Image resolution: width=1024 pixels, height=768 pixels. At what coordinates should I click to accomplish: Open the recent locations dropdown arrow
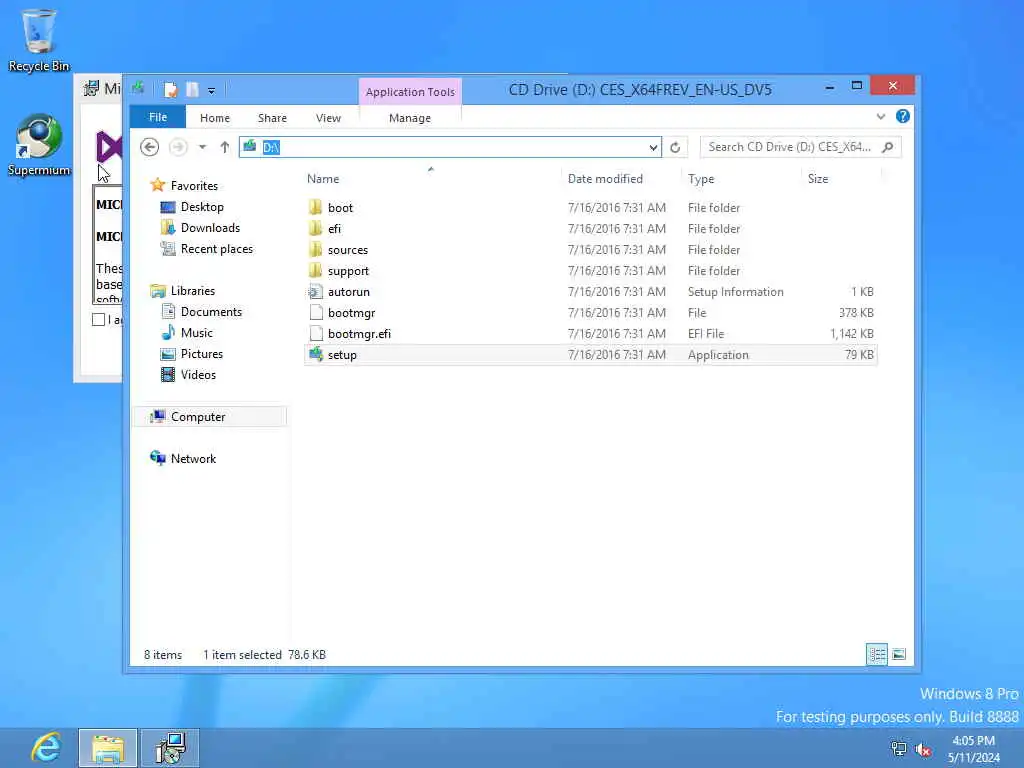click(x=202, y=147)
